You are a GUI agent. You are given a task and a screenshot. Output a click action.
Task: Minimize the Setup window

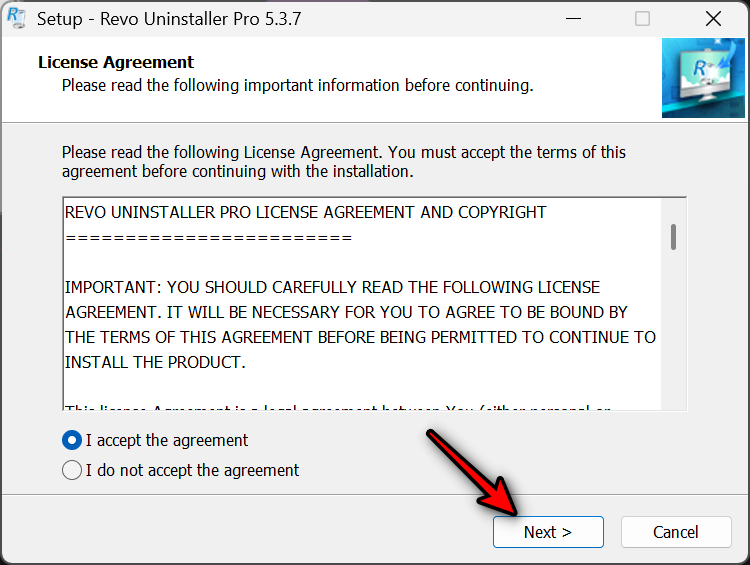573,19
